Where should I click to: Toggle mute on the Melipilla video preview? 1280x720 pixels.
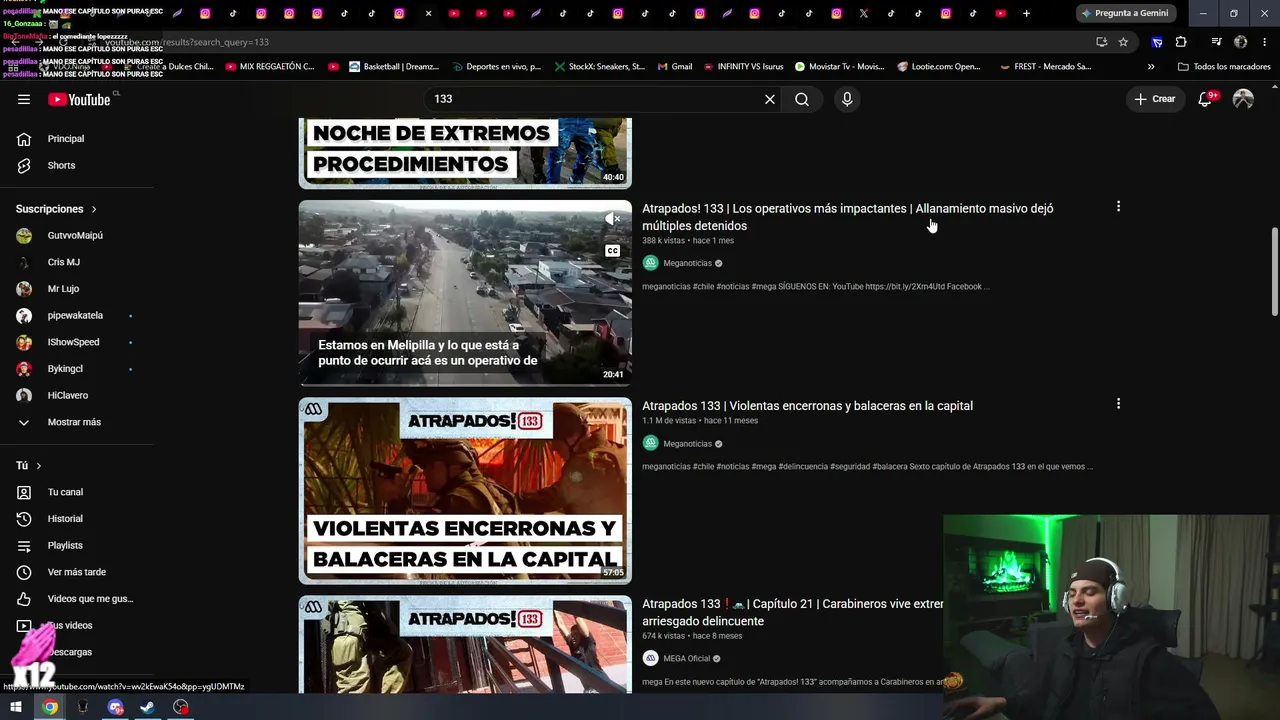point(612,219)
